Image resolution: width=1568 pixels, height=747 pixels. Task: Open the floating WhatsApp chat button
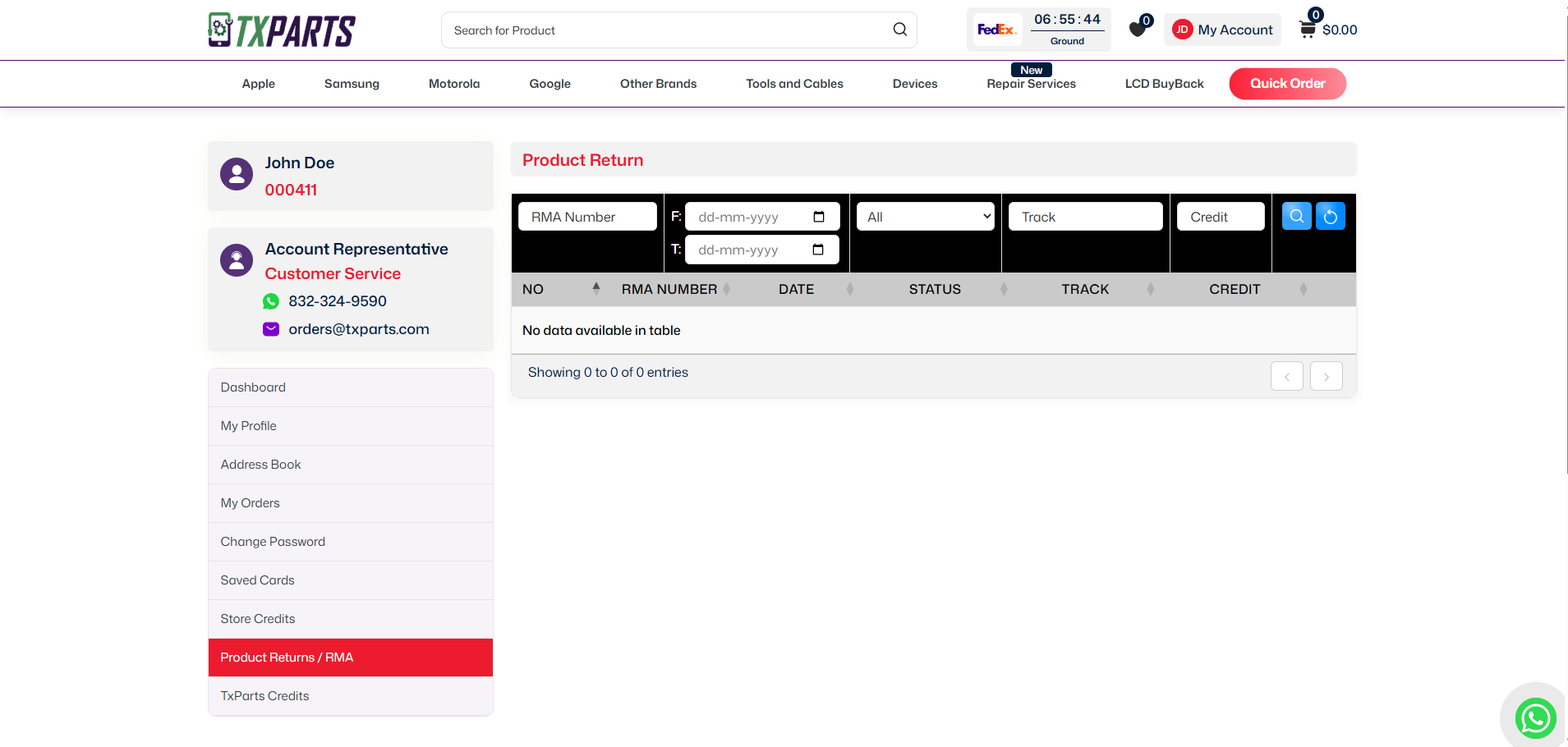point(1536,718)
